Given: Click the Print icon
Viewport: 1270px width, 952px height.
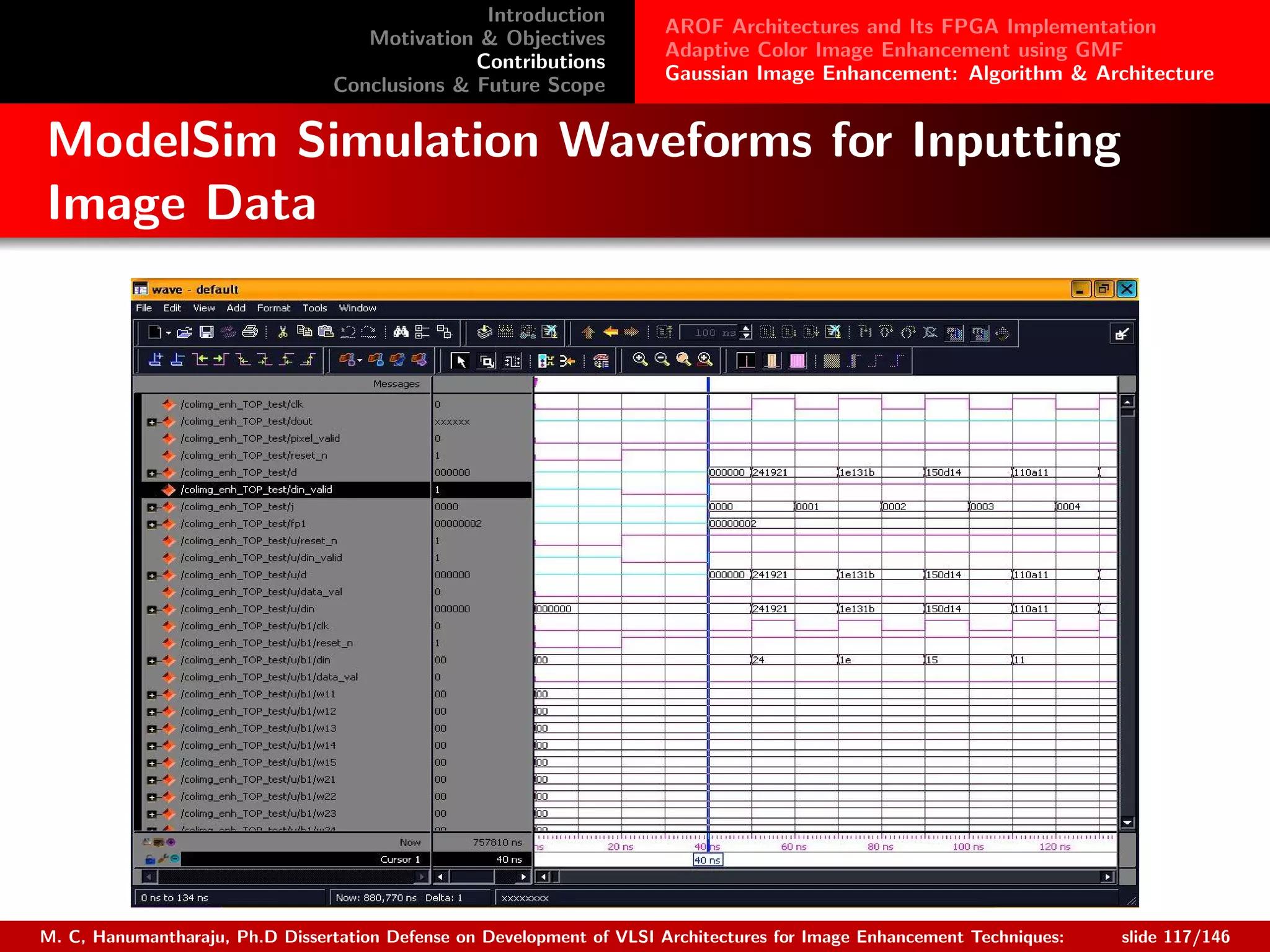Looking at the screenshot, I should [x=250, y=332].
